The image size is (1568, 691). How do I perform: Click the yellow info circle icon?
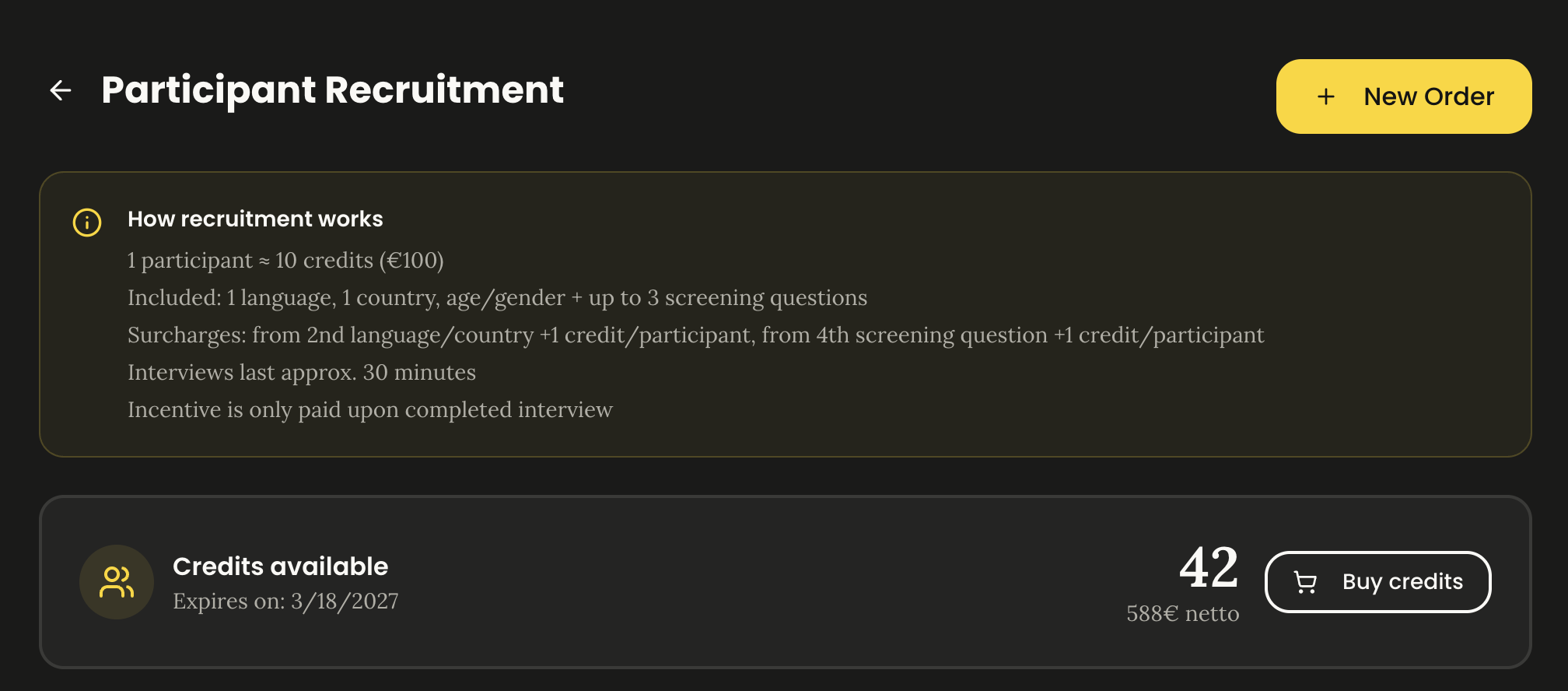(87, 223)
